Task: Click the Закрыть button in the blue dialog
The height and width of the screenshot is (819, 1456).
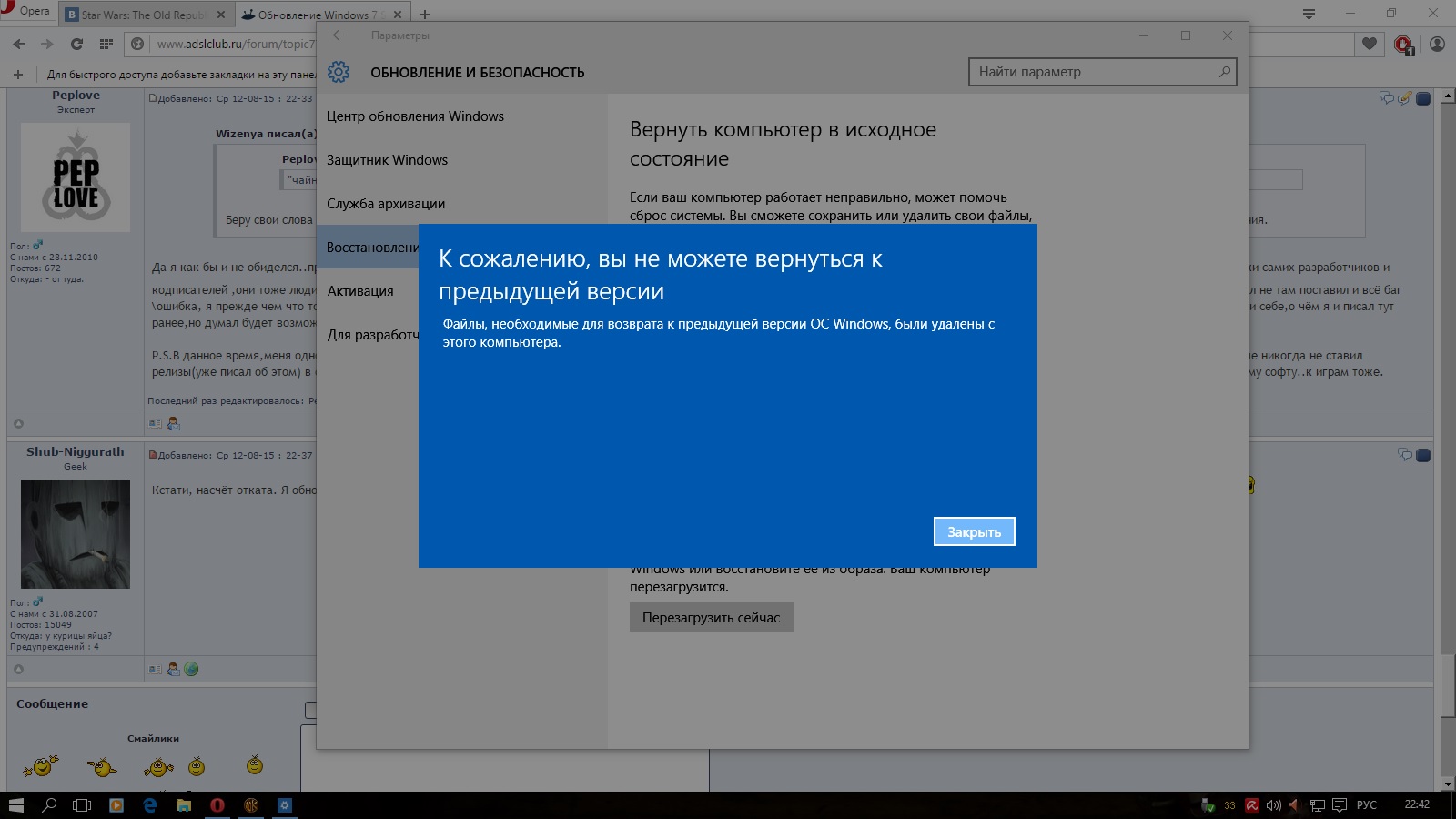Action: (974, 532)
